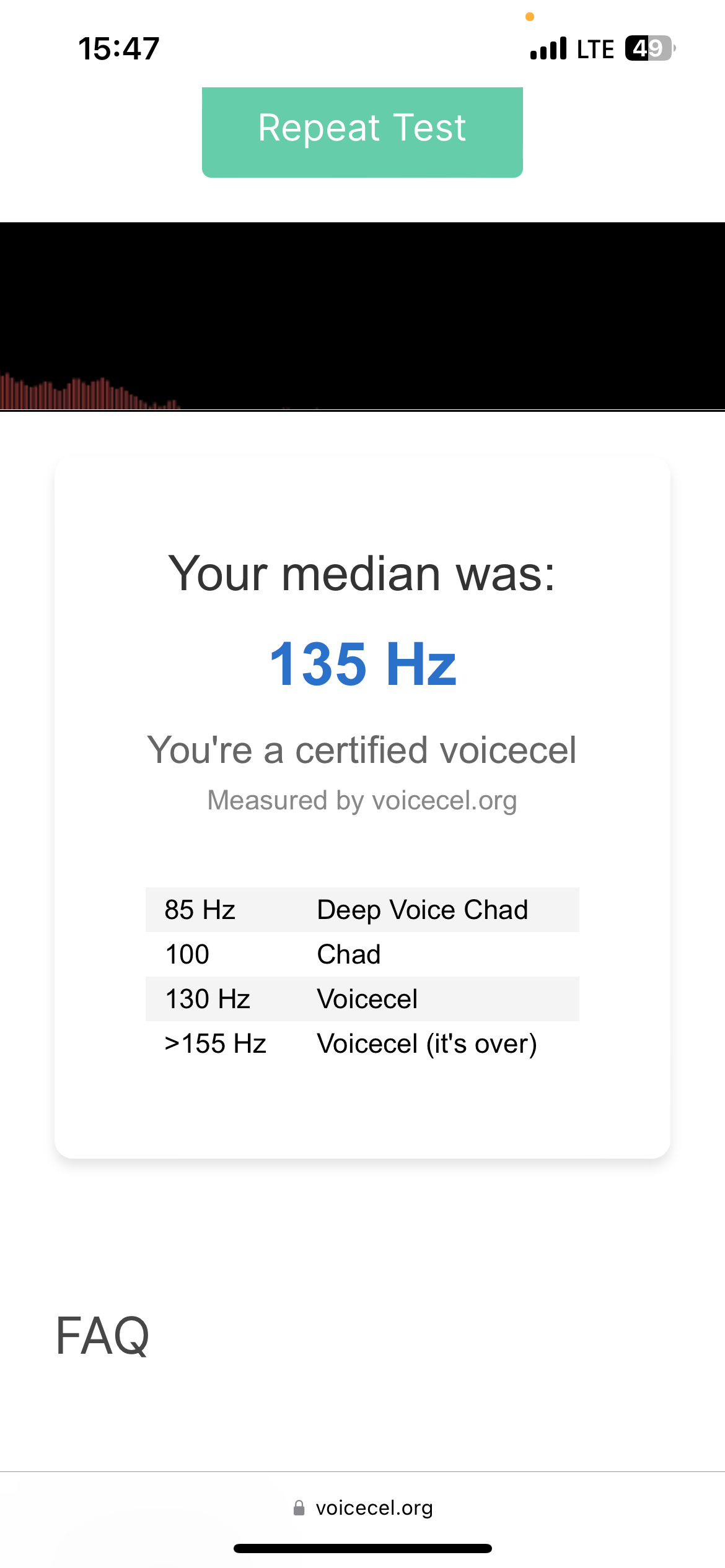
Task: Tap the orange microphone indicator dot
Action: [530, 17]
